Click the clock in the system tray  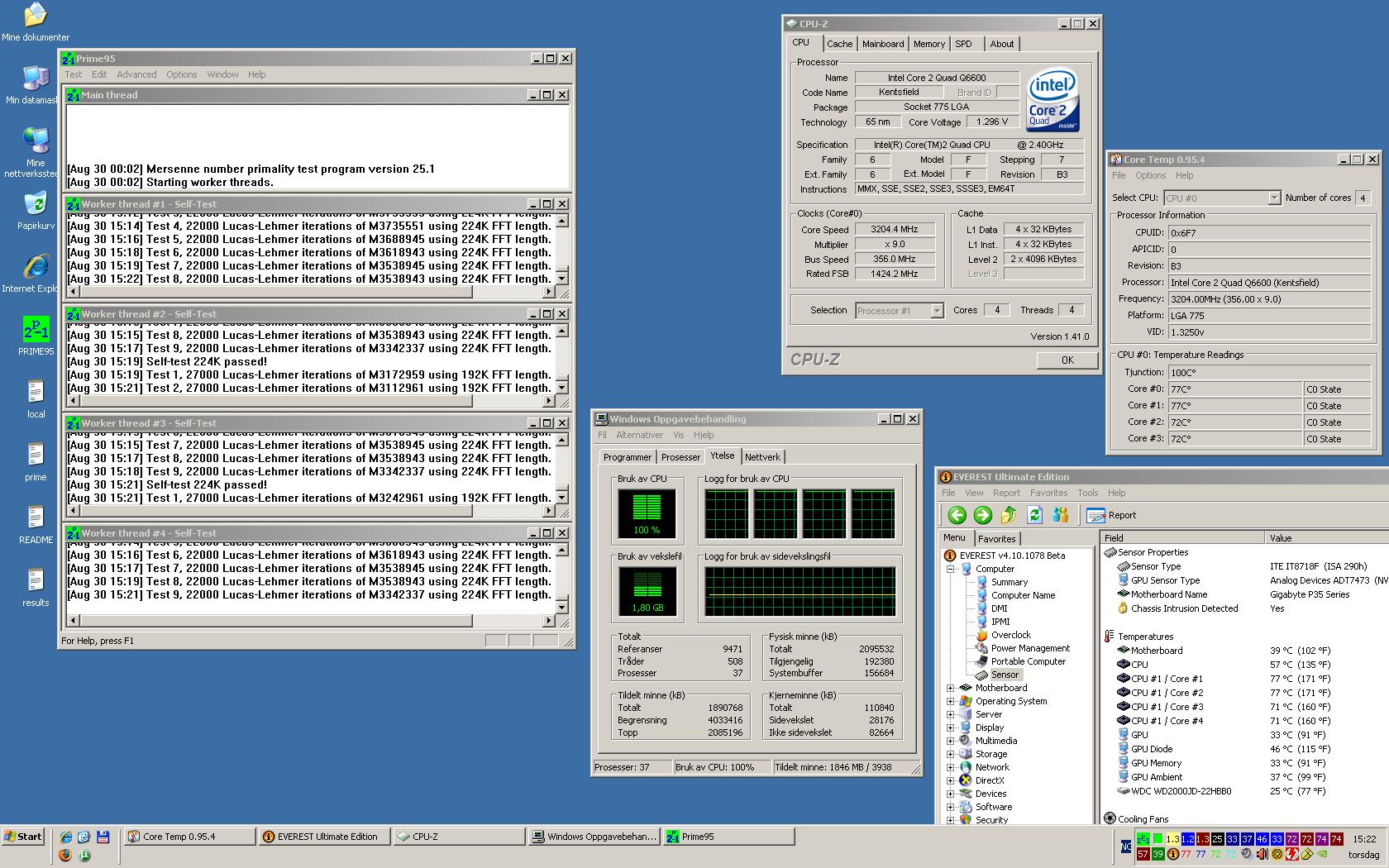click(x=1364, y=838)
